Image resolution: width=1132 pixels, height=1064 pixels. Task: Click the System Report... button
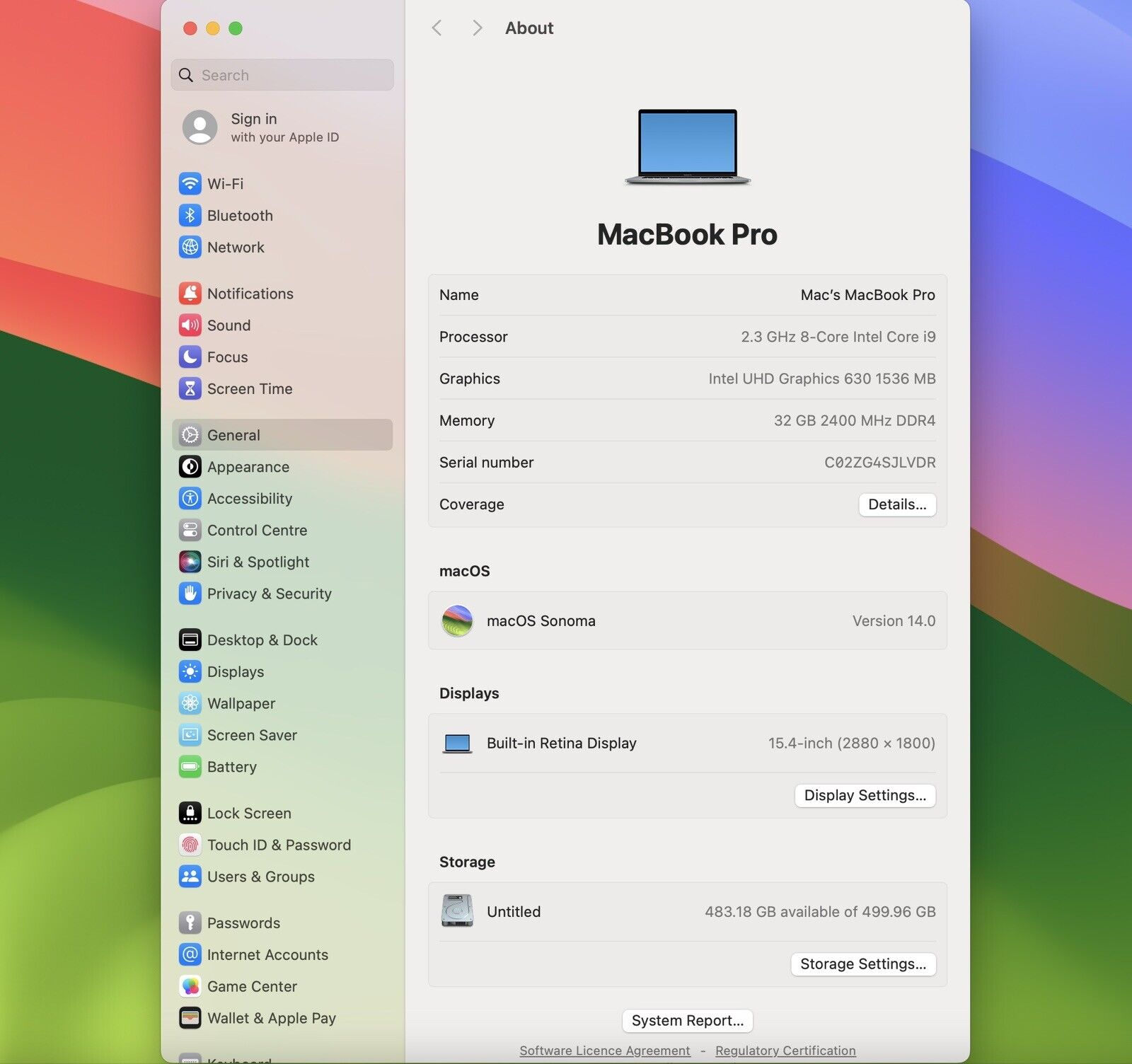click(x=688, y=1020)
